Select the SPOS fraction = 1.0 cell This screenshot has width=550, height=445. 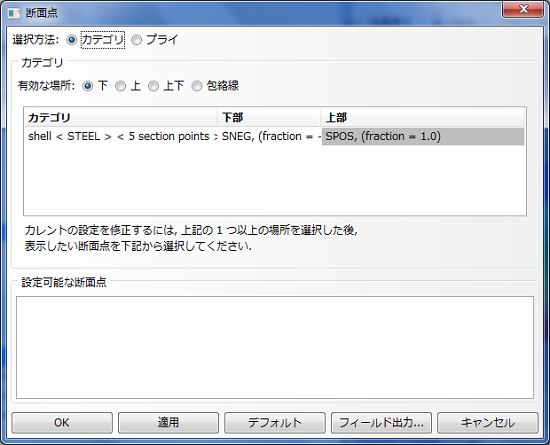(423, 136)
